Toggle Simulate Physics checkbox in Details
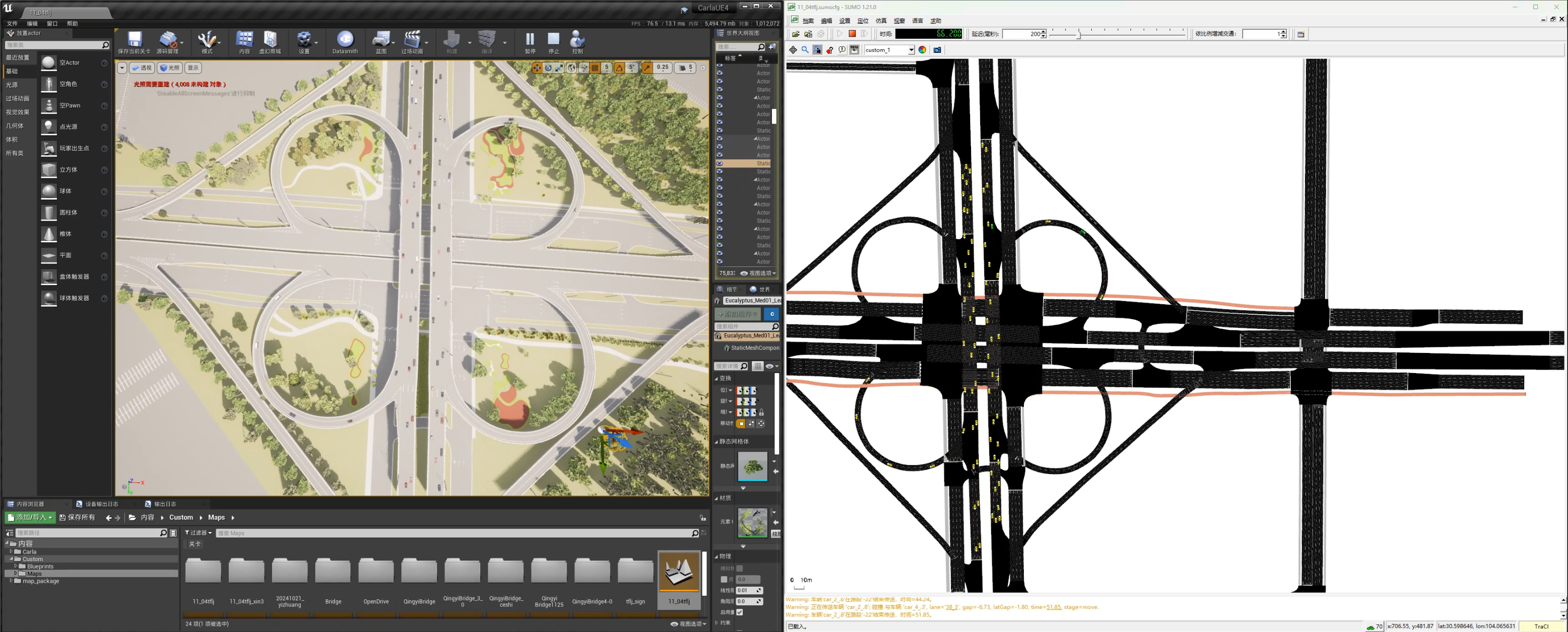The image size is (1568, 632). (x=740, y=569)
